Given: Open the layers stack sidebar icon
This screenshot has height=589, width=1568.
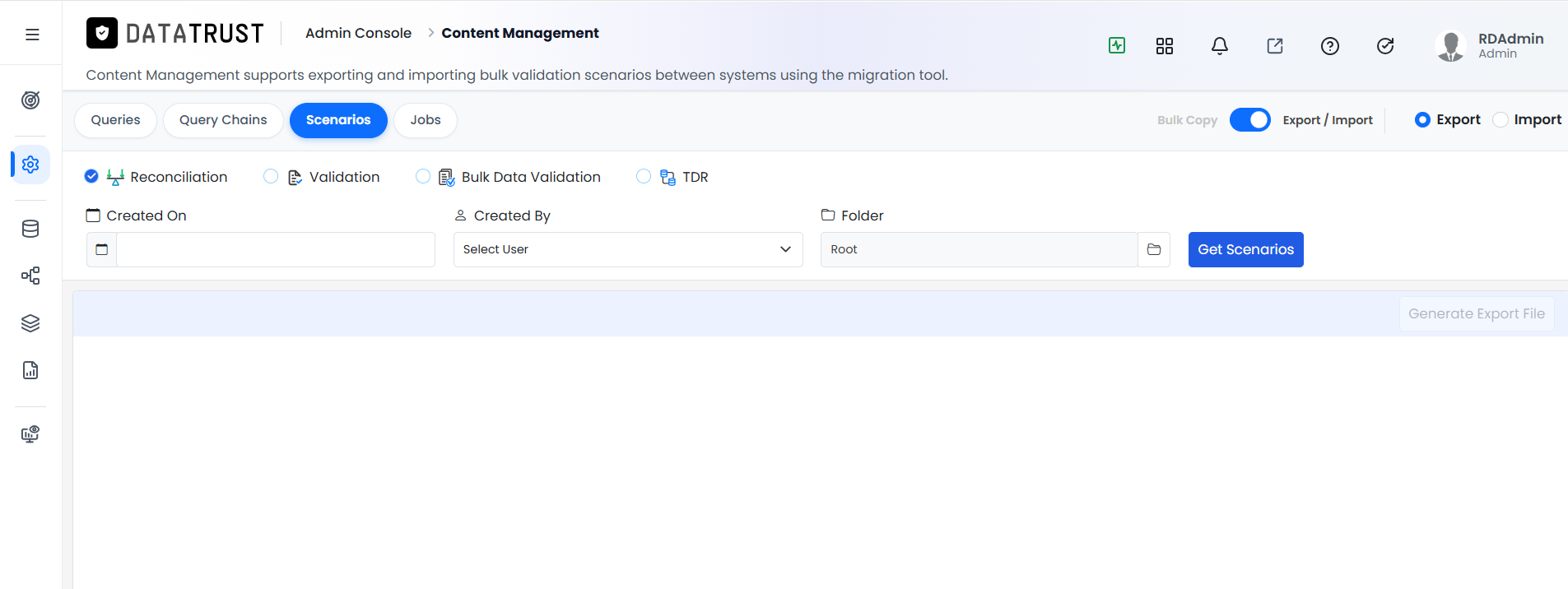Looking at the screenshot, I should [x=30, y=323].
